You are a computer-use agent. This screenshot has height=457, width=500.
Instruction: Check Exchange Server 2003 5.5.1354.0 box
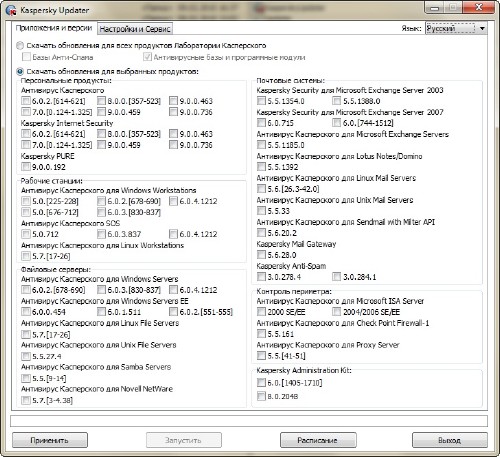click(x=261, y=101)
